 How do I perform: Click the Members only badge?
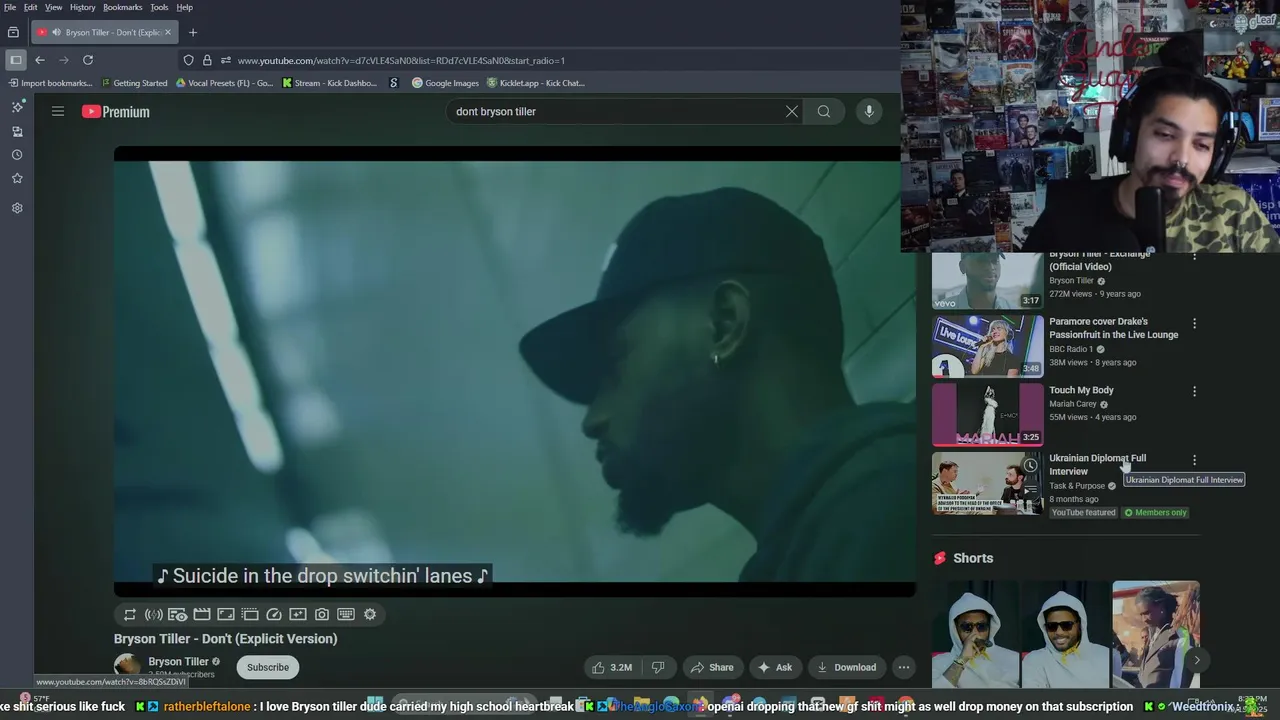(x=1156, y=512)
